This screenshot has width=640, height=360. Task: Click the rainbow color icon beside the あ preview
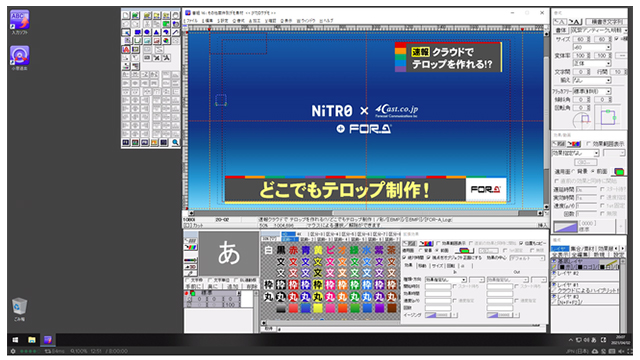(x=191, y=247)
